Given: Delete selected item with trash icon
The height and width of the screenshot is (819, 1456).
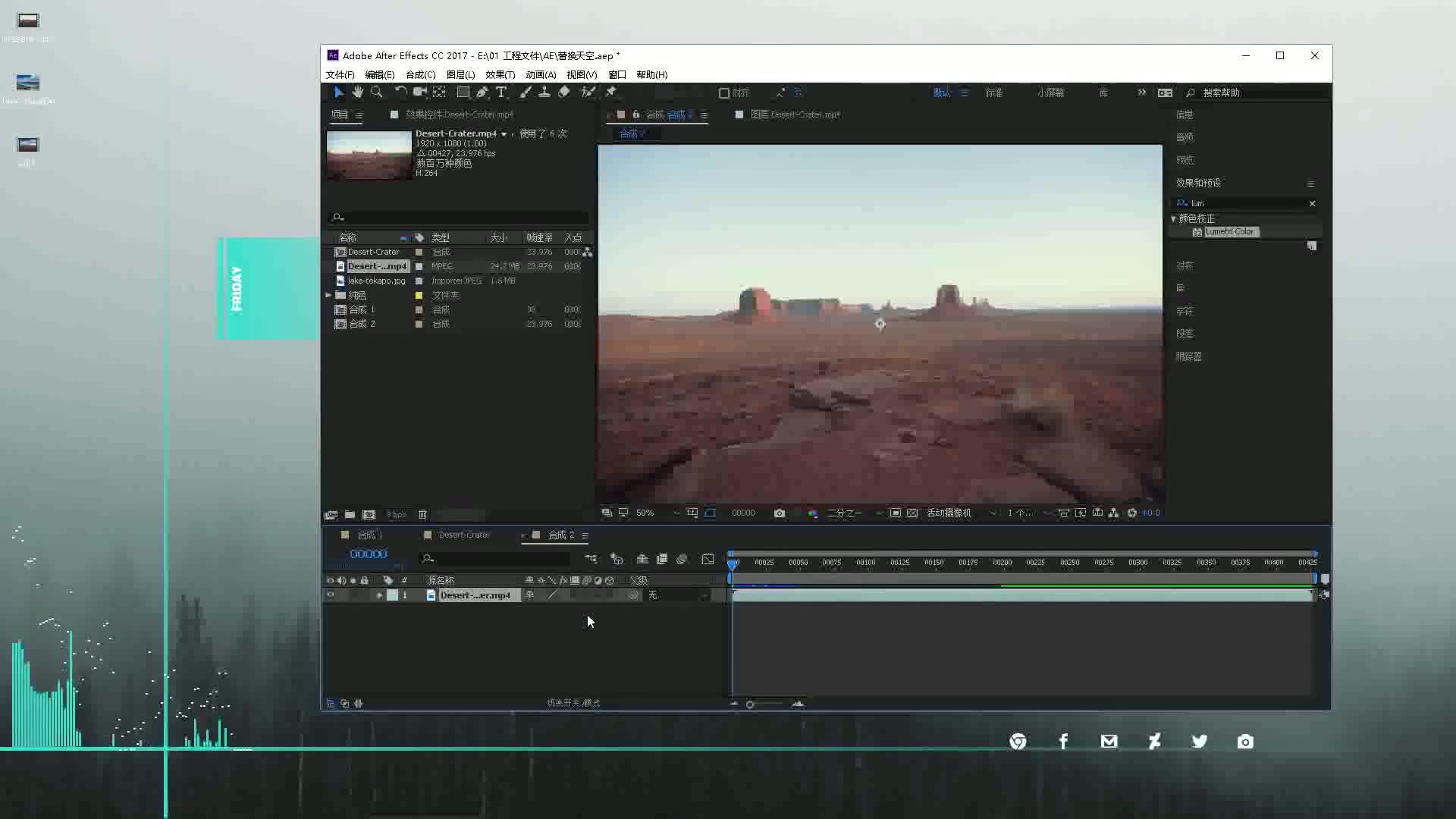Looking at the screenshot, I should click(x=423, y=515).
